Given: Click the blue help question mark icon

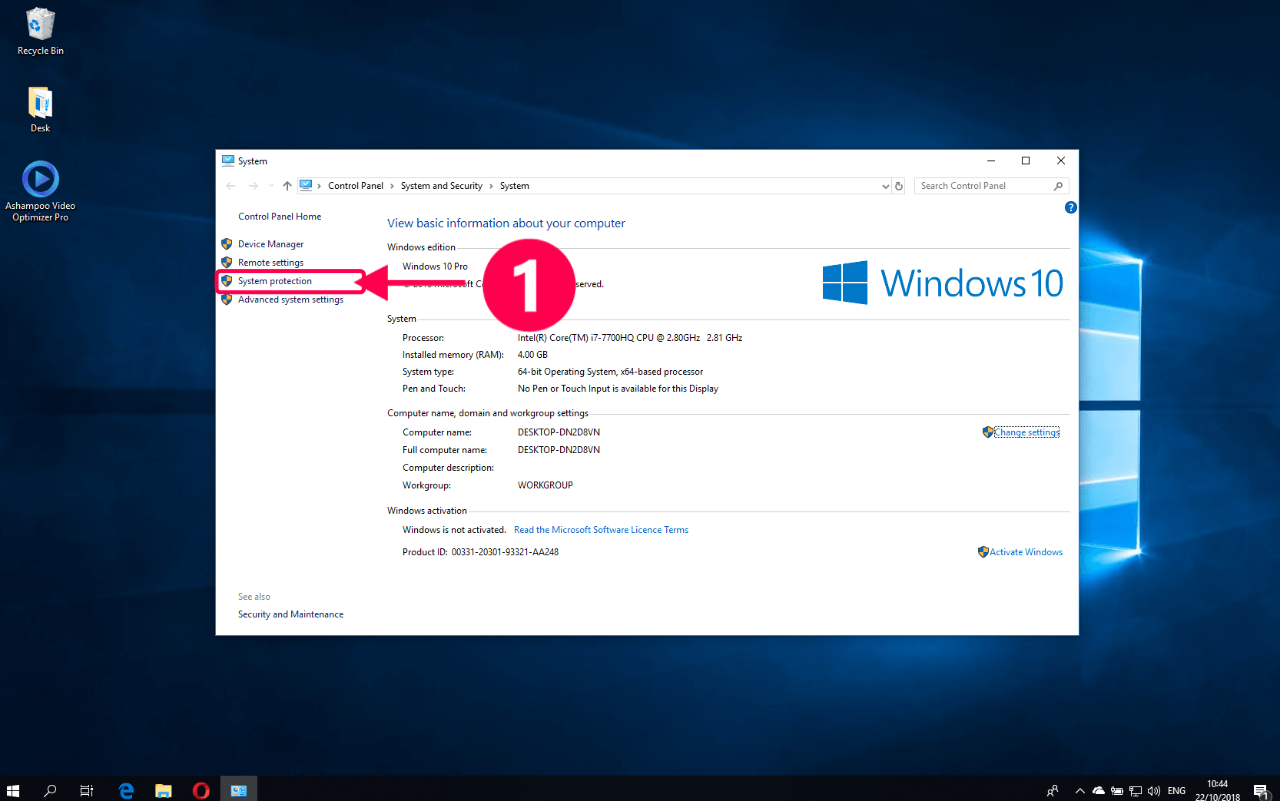Looking at the screenshot, I should (1070, 208).
